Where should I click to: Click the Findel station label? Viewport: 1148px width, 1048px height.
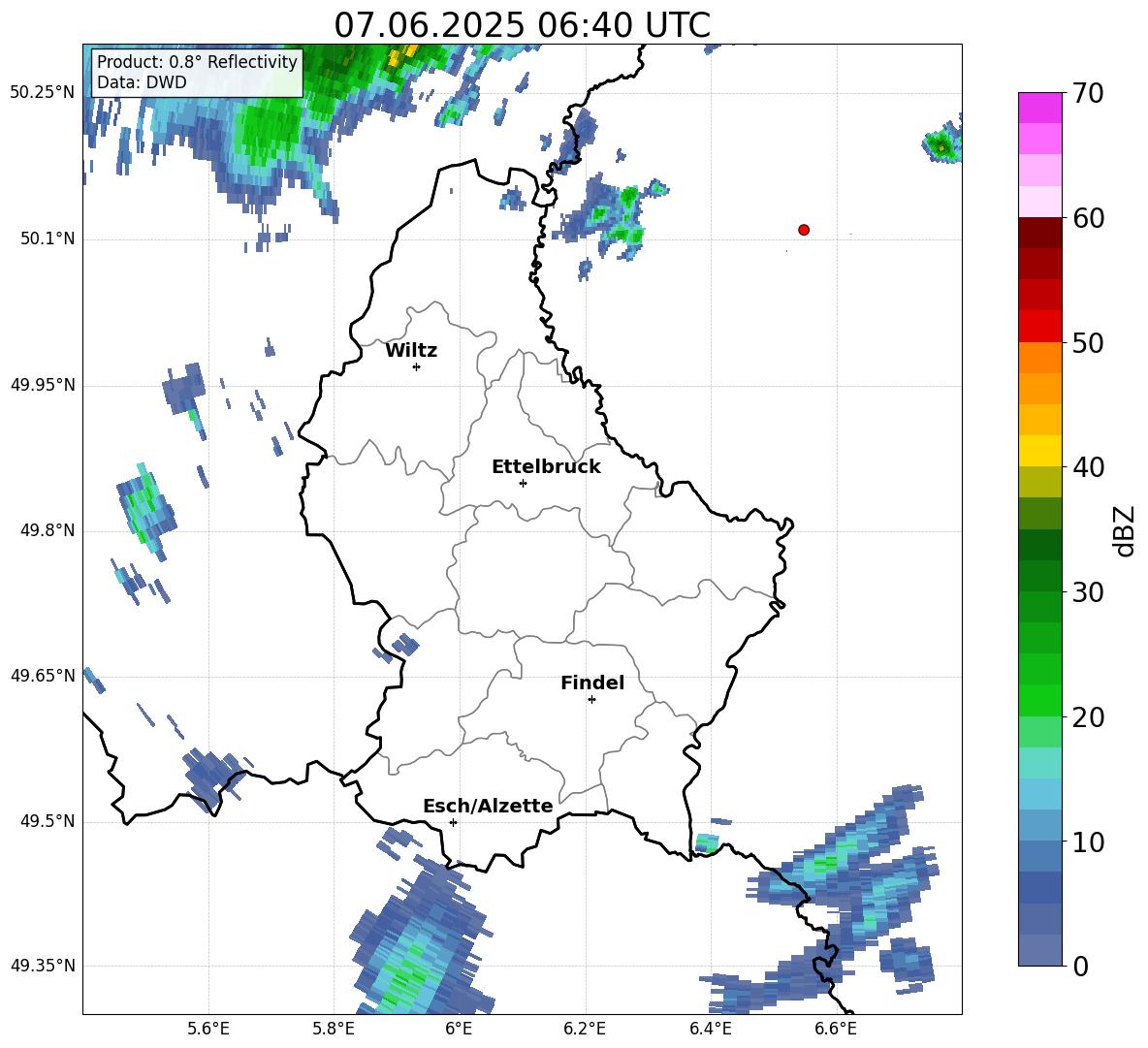point(592,683)
